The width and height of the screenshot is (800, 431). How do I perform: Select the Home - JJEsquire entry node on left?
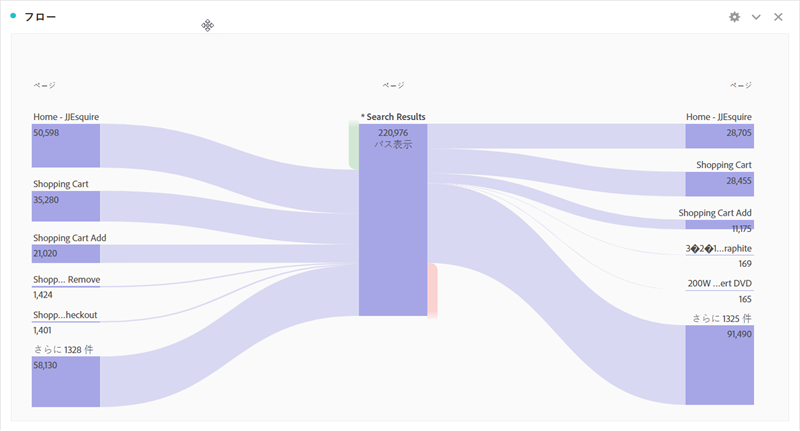66,146
